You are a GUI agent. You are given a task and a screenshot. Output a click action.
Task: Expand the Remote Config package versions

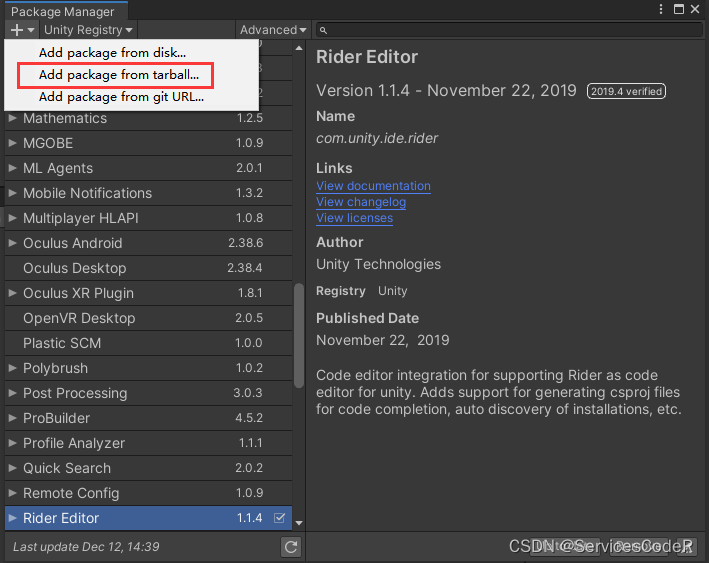click(13, 493)
